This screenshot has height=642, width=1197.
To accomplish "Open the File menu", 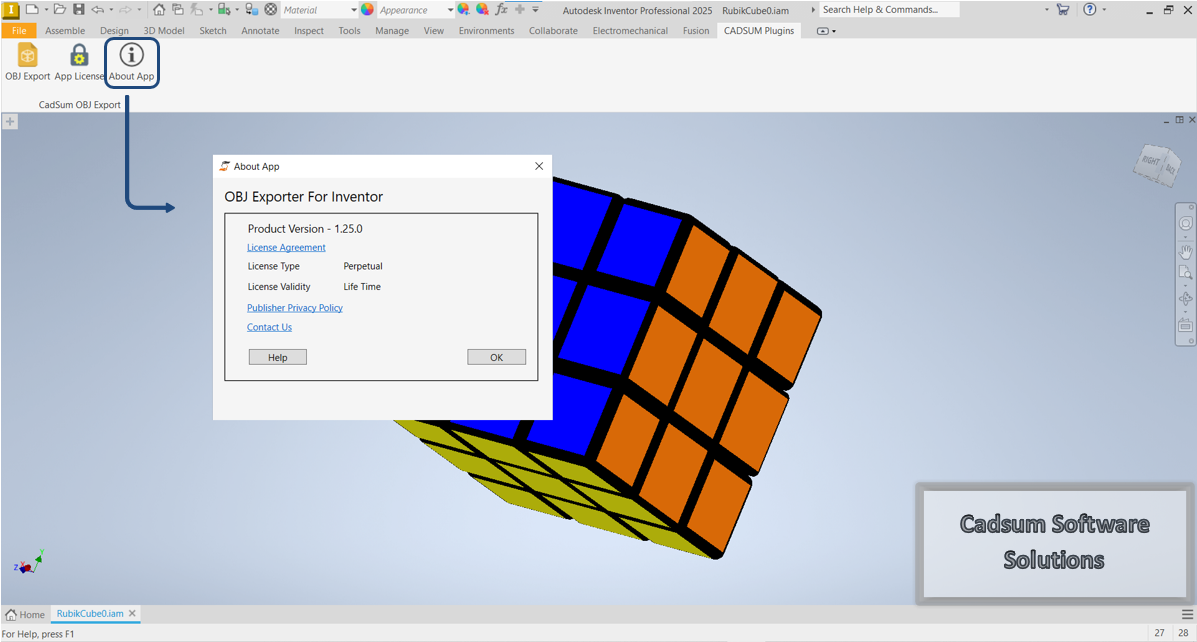I will coord(19,31).
